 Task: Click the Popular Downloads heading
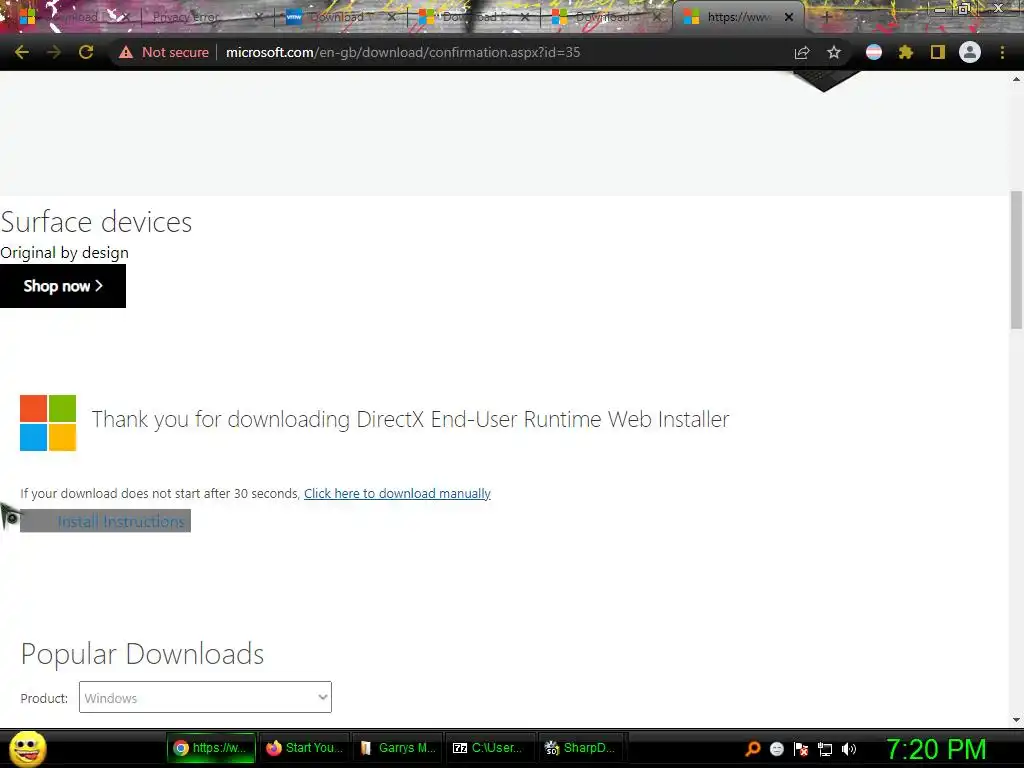(142, 654)
